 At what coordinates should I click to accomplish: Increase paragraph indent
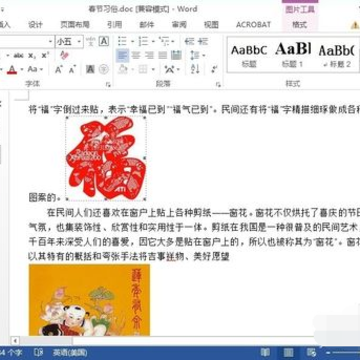click(203, 42)
